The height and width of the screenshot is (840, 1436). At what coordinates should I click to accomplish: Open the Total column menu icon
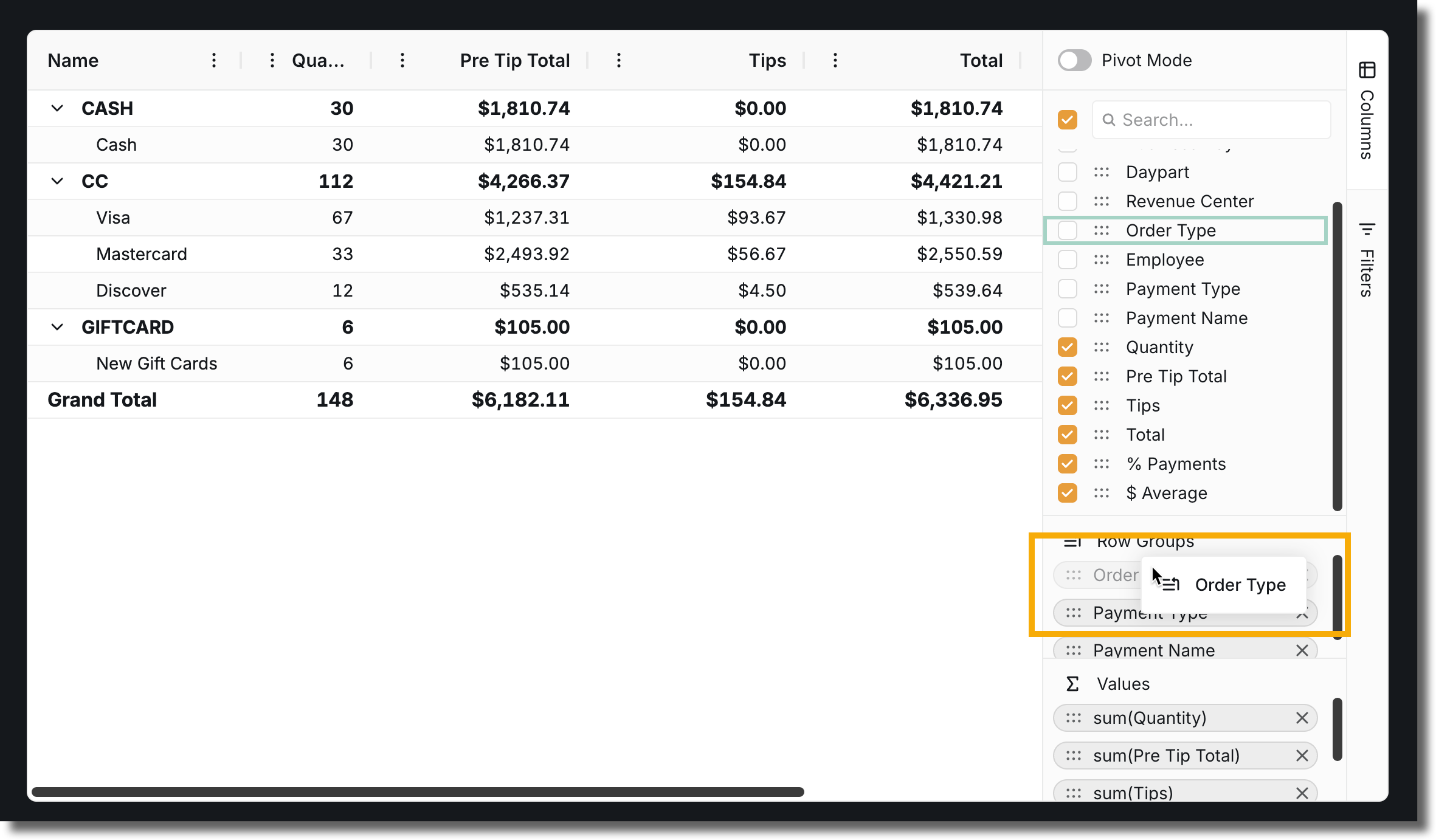(x=835, y=60)
